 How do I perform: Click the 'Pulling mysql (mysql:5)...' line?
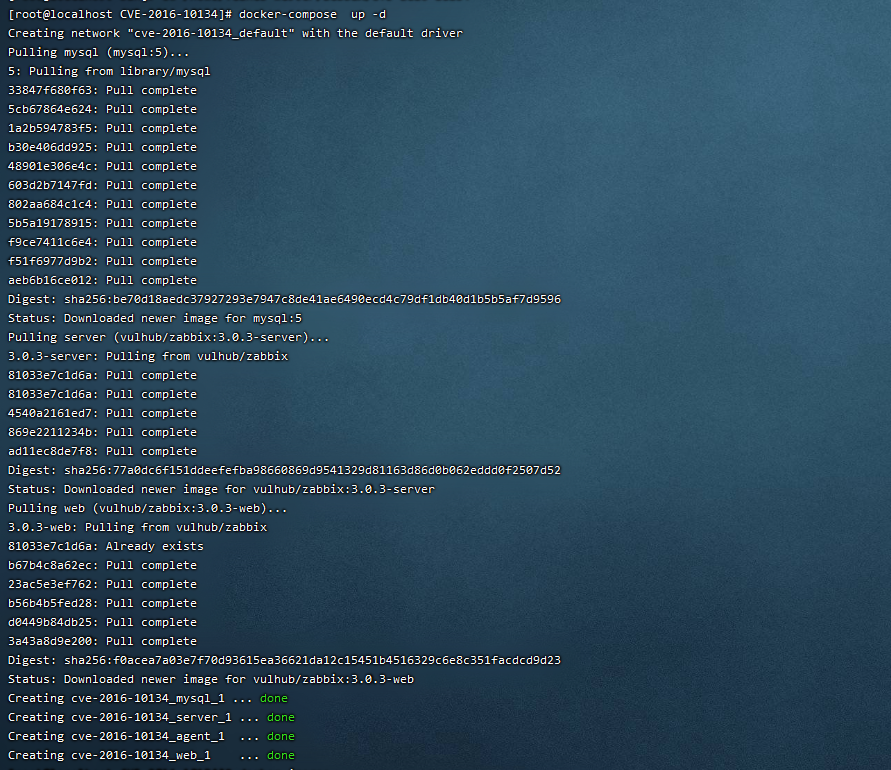(98, 52)
